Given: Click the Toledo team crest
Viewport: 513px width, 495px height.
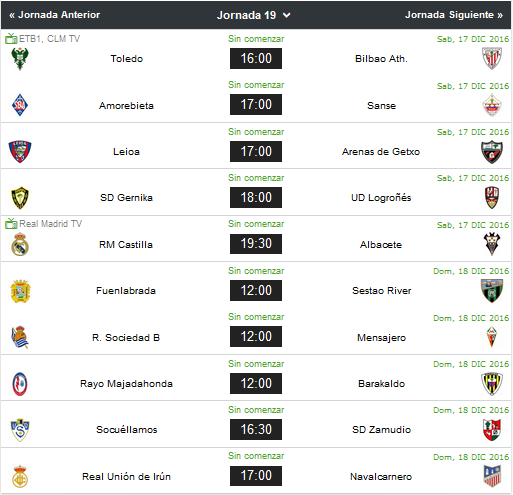Looking at the screenshot, I should pyautogui.click(x=20, y=59).
